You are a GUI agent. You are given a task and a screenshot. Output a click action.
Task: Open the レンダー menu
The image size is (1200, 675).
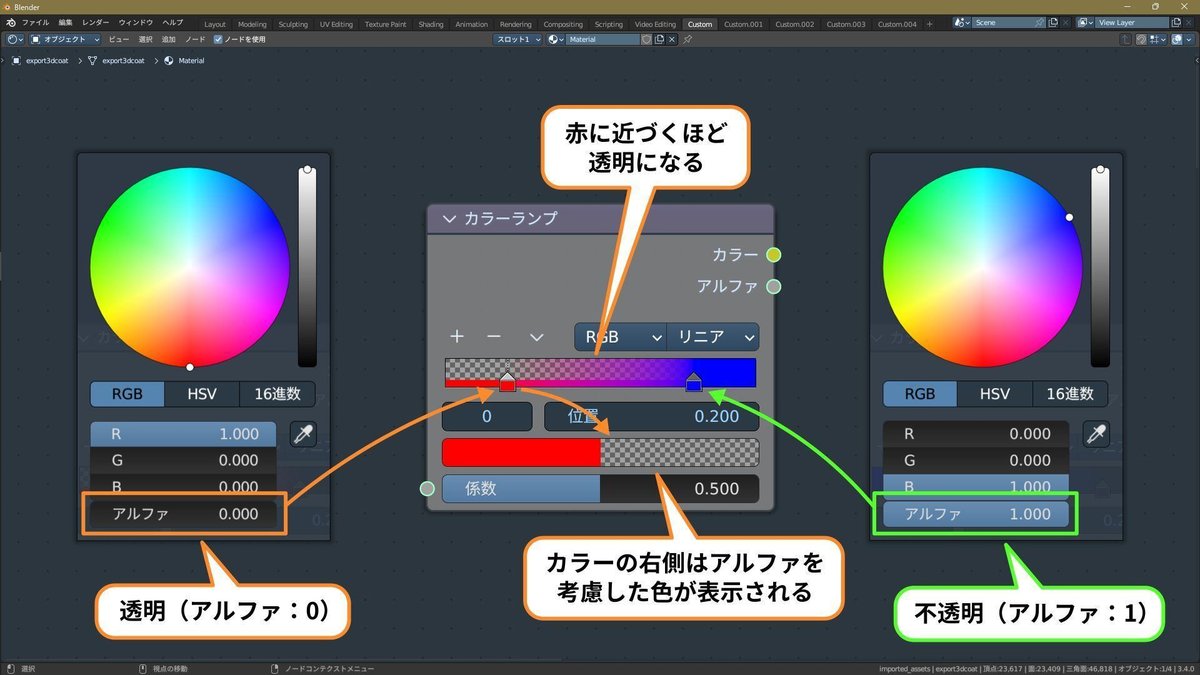[96, 22]
